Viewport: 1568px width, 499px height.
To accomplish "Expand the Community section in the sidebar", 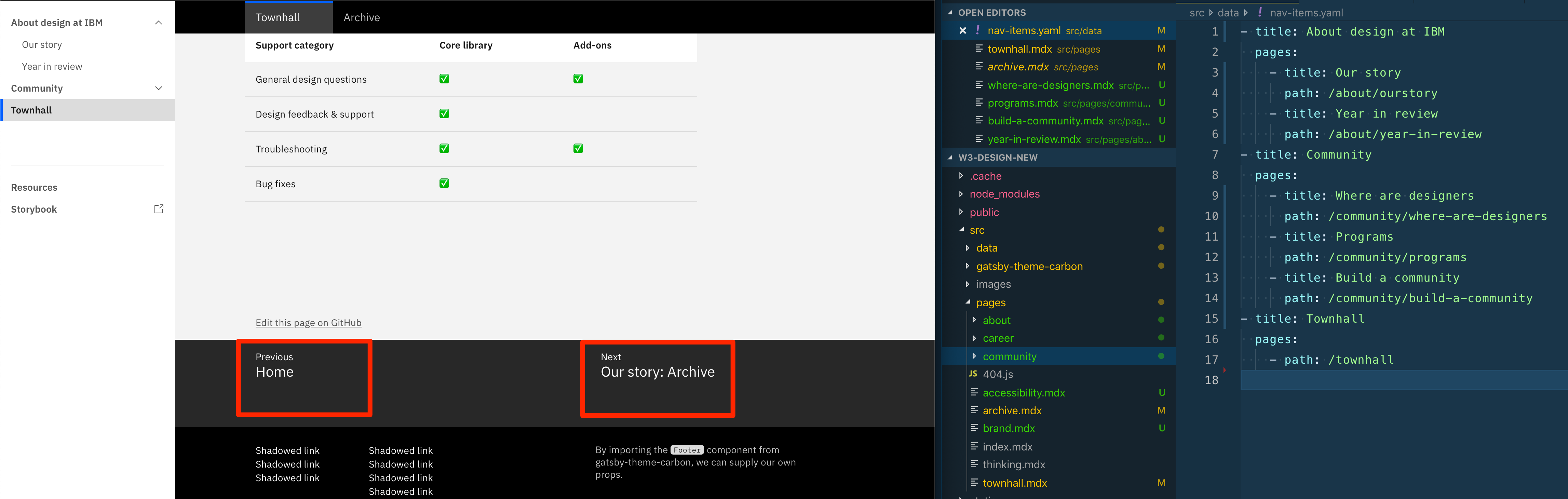I will pyautogui.click(x=158, y=88).
